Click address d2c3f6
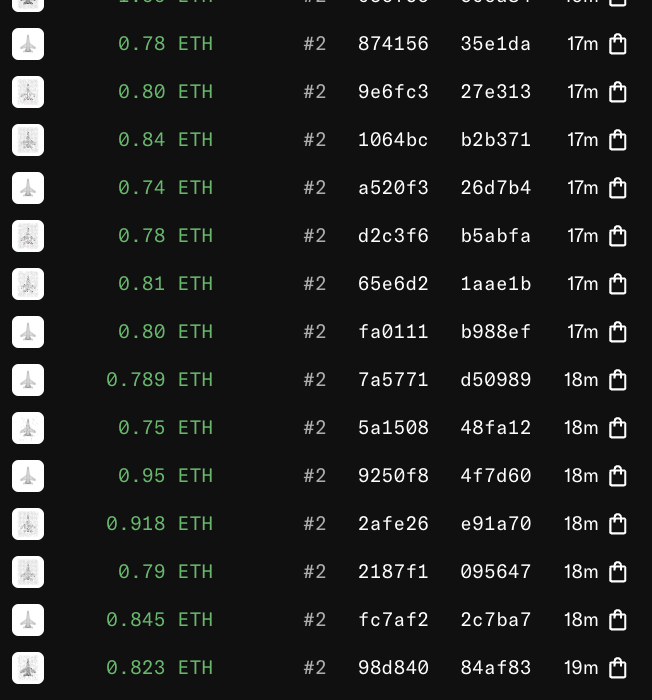This screenshot has width=652, height=700. [393, 236]
